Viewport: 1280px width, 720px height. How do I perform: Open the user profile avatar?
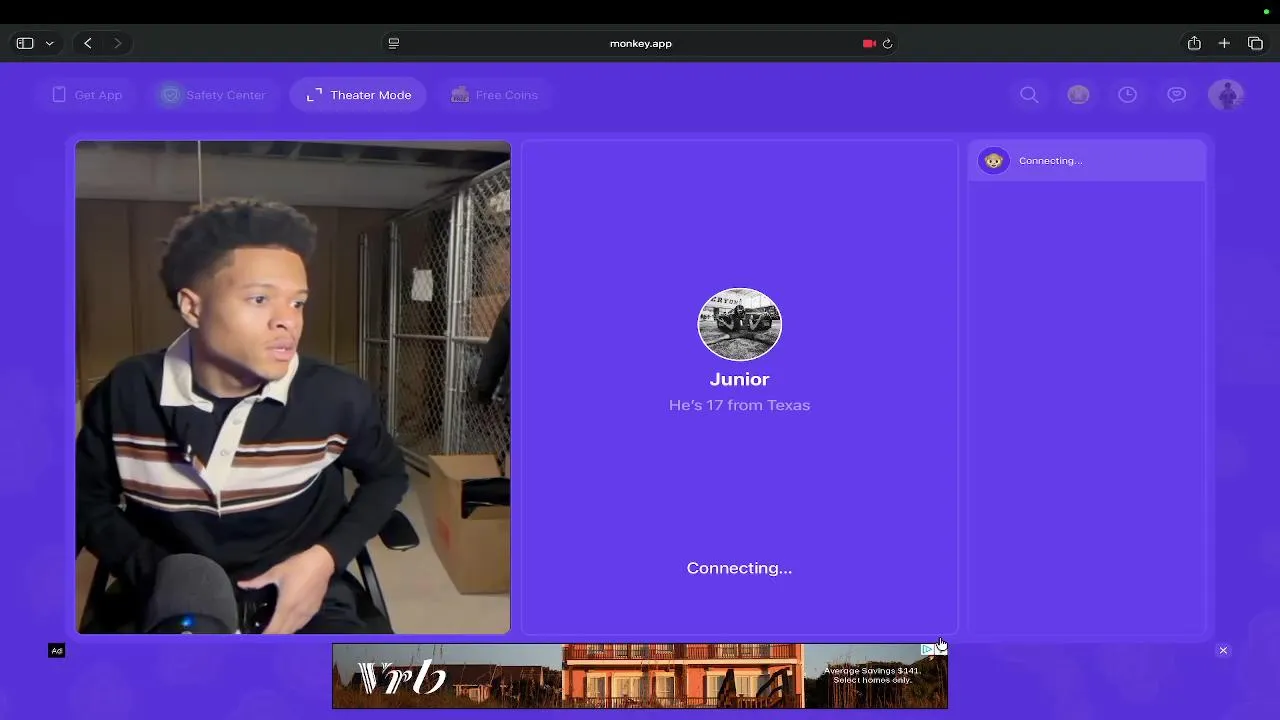click(x=1226, y=95)
